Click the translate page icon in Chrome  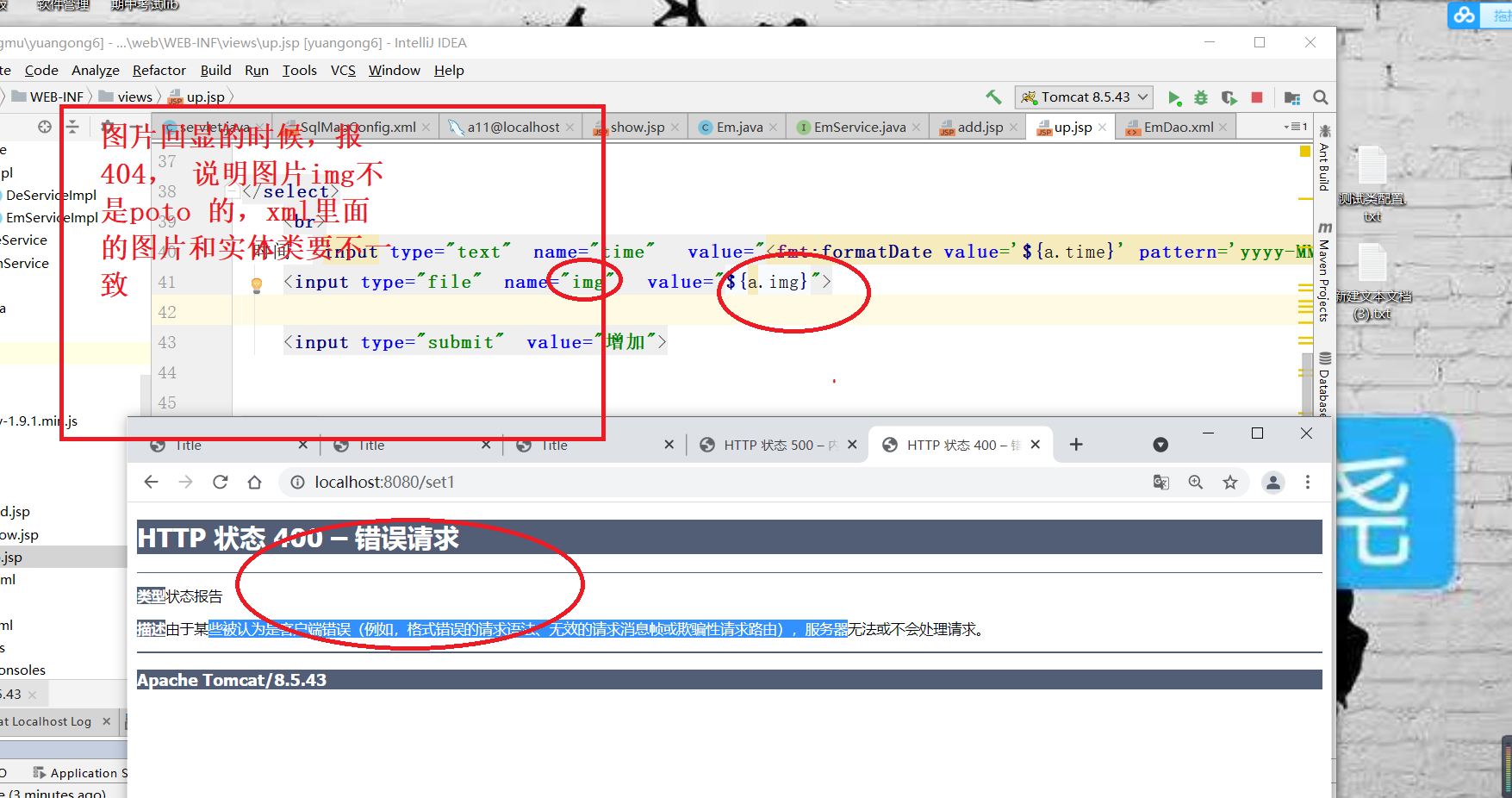point(1161,483)
